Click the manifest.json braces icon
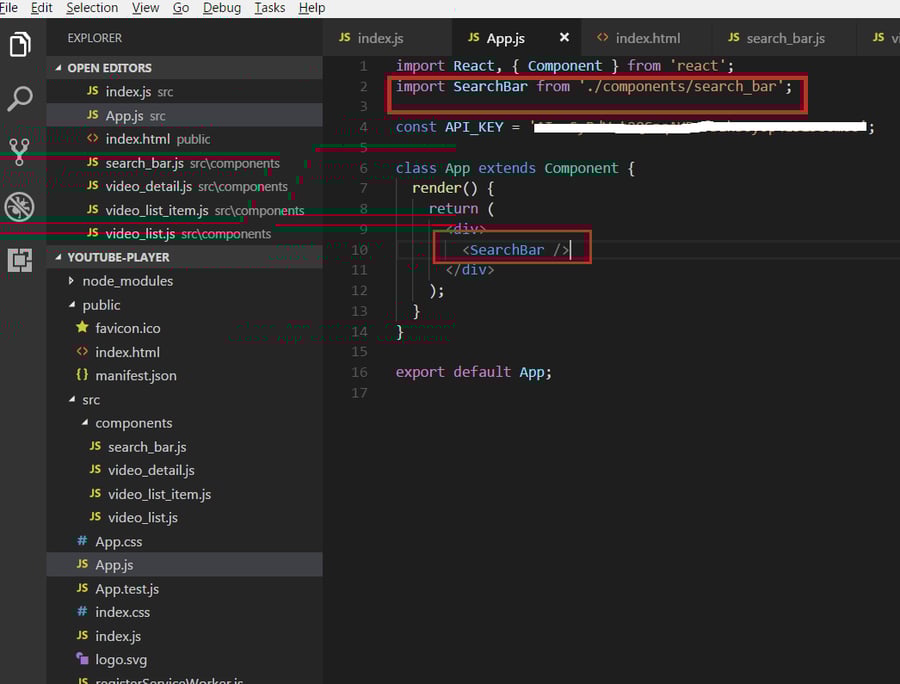The width and height of the screenshot is (900, 684). pyautogui.click(x=82, y=375)
